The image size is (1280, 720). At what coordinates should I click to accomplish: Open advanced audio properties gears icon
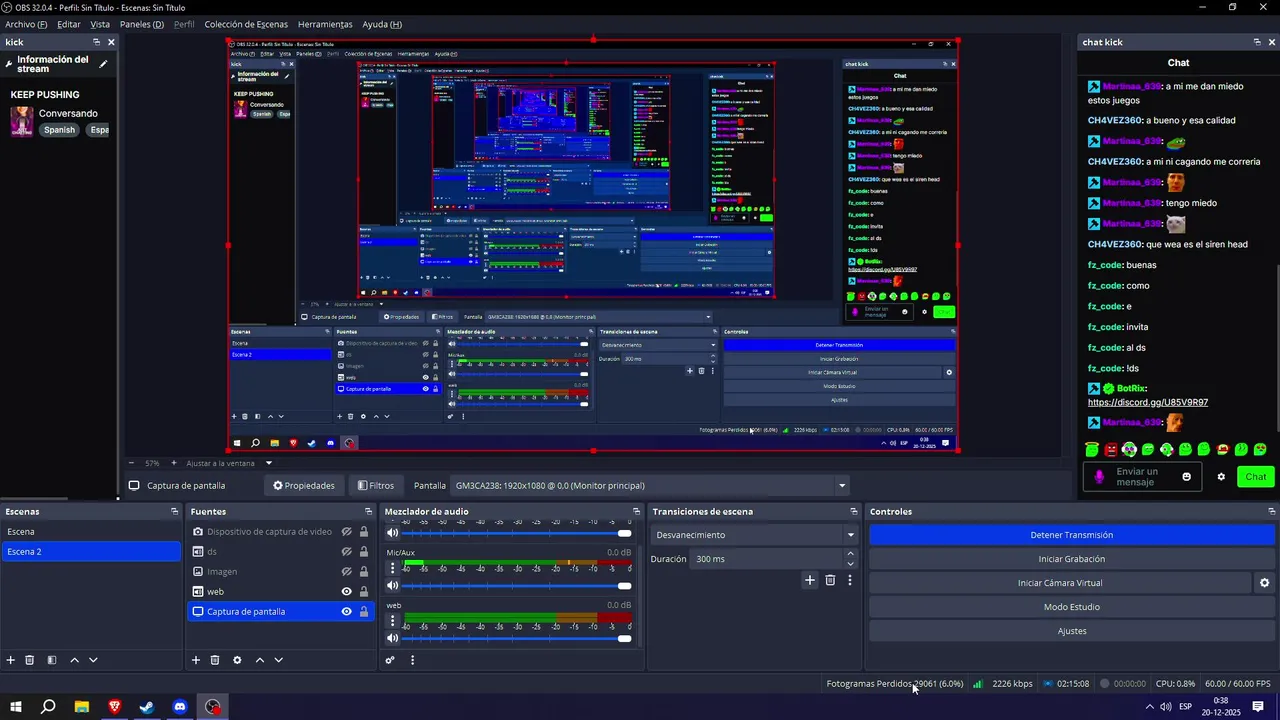click(390, 660)
